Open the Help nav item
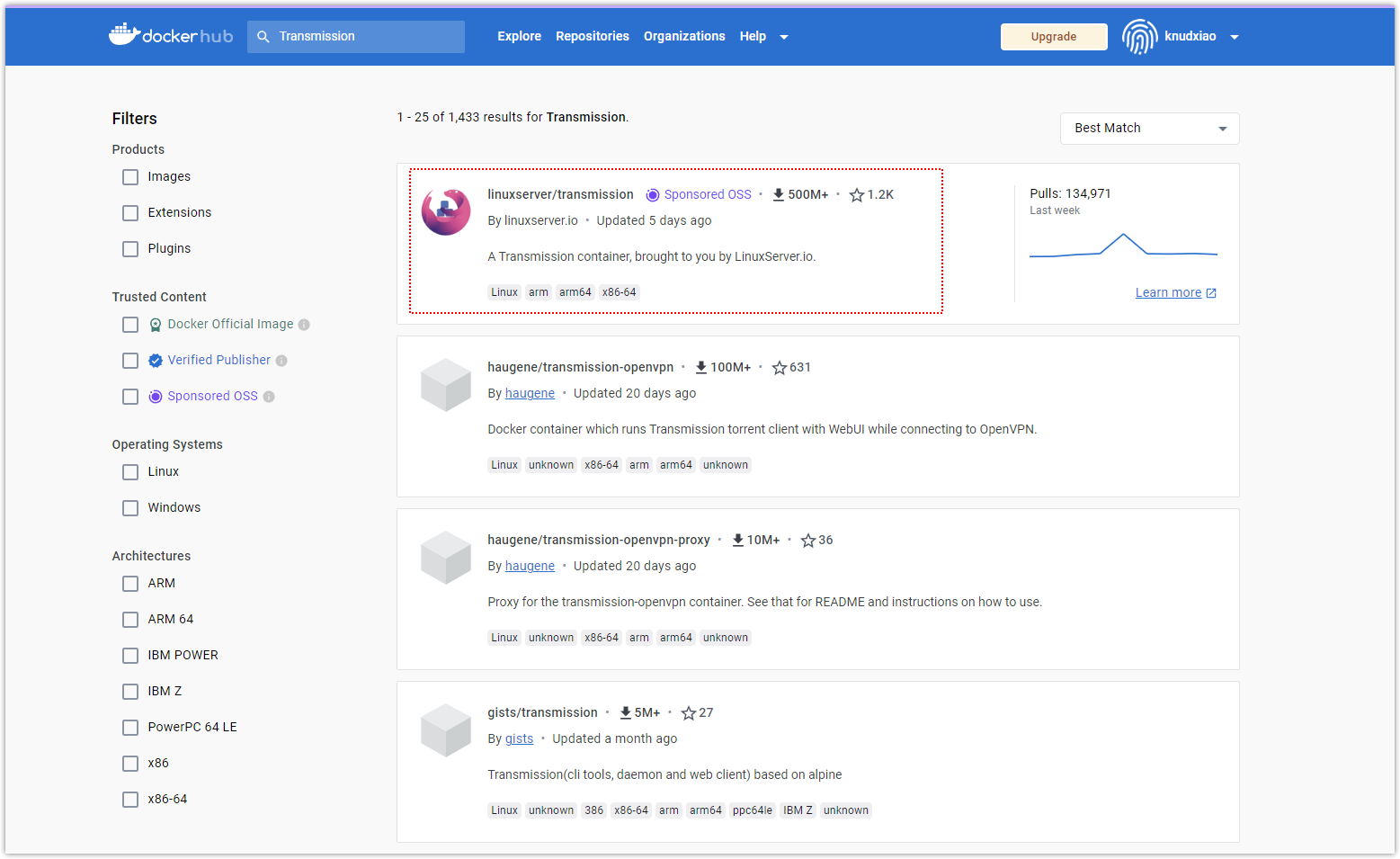 753,36
